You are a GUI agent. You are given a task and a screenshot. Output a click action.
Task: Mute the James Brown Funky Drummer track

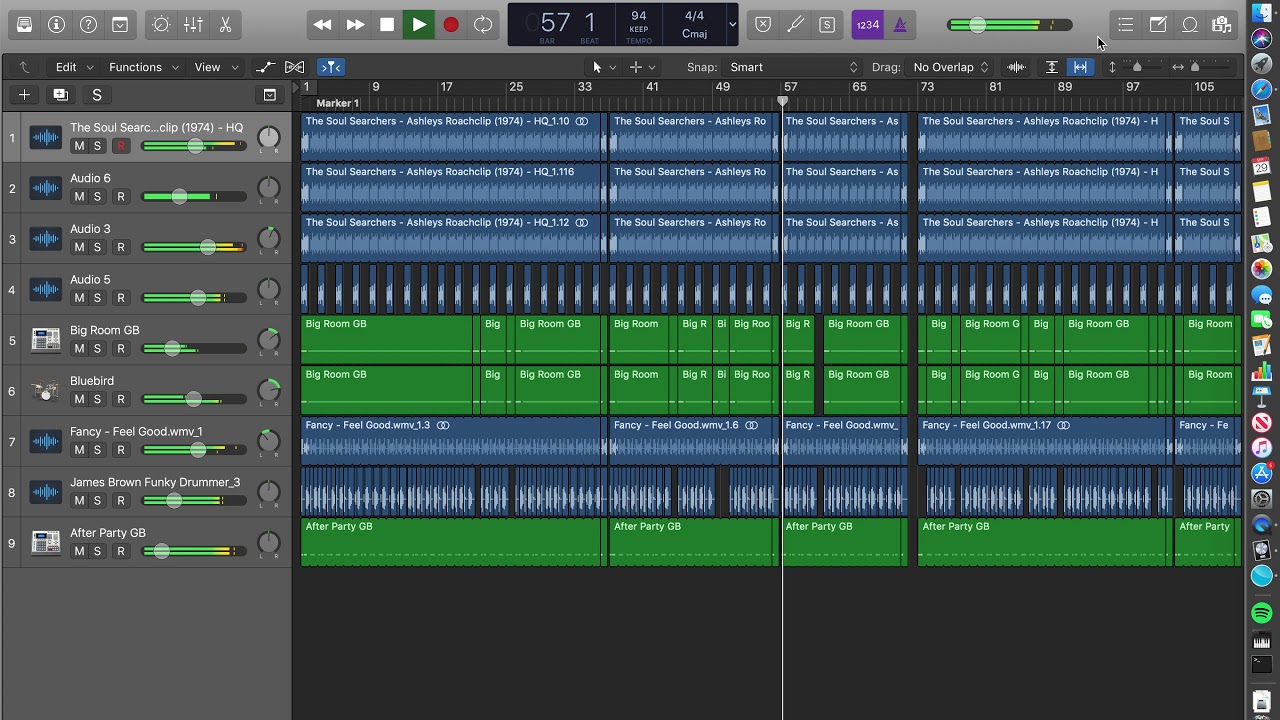[x=79, y=500]
